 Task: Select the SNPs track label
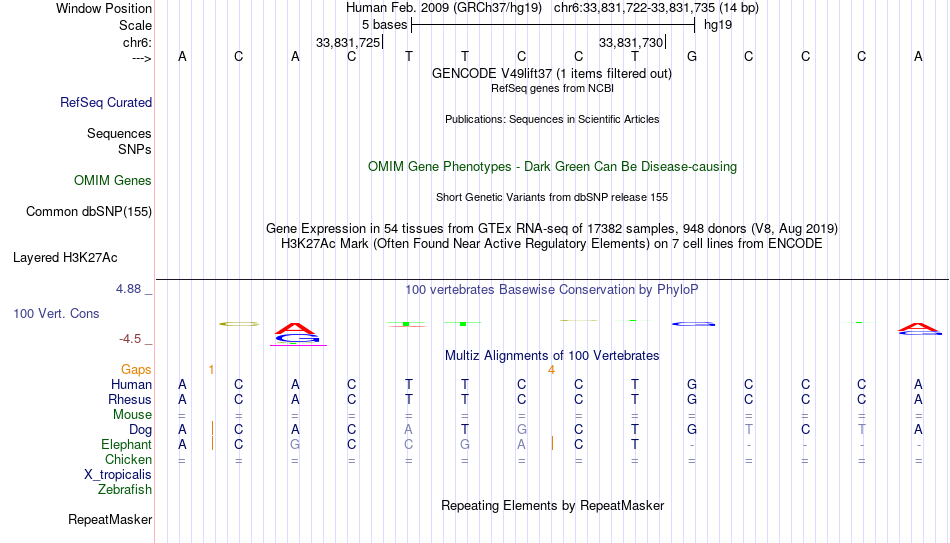tap(135, 149)
